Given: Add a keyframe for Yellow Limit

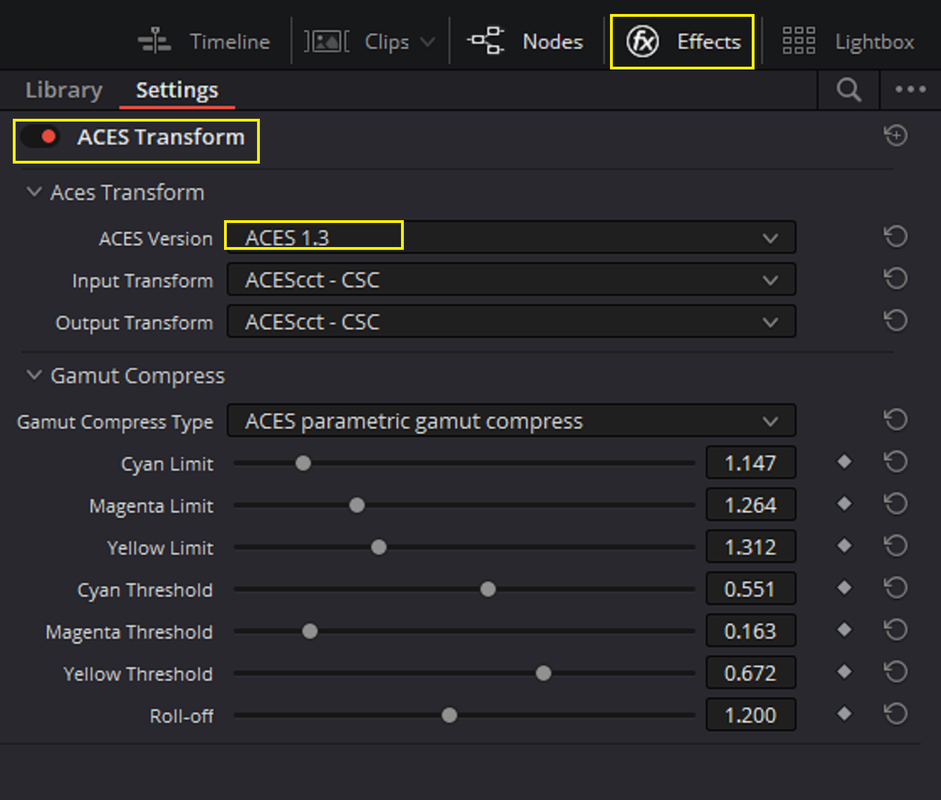Looking at the screenshot, I should pyautogui.click(x=844, y=546).
